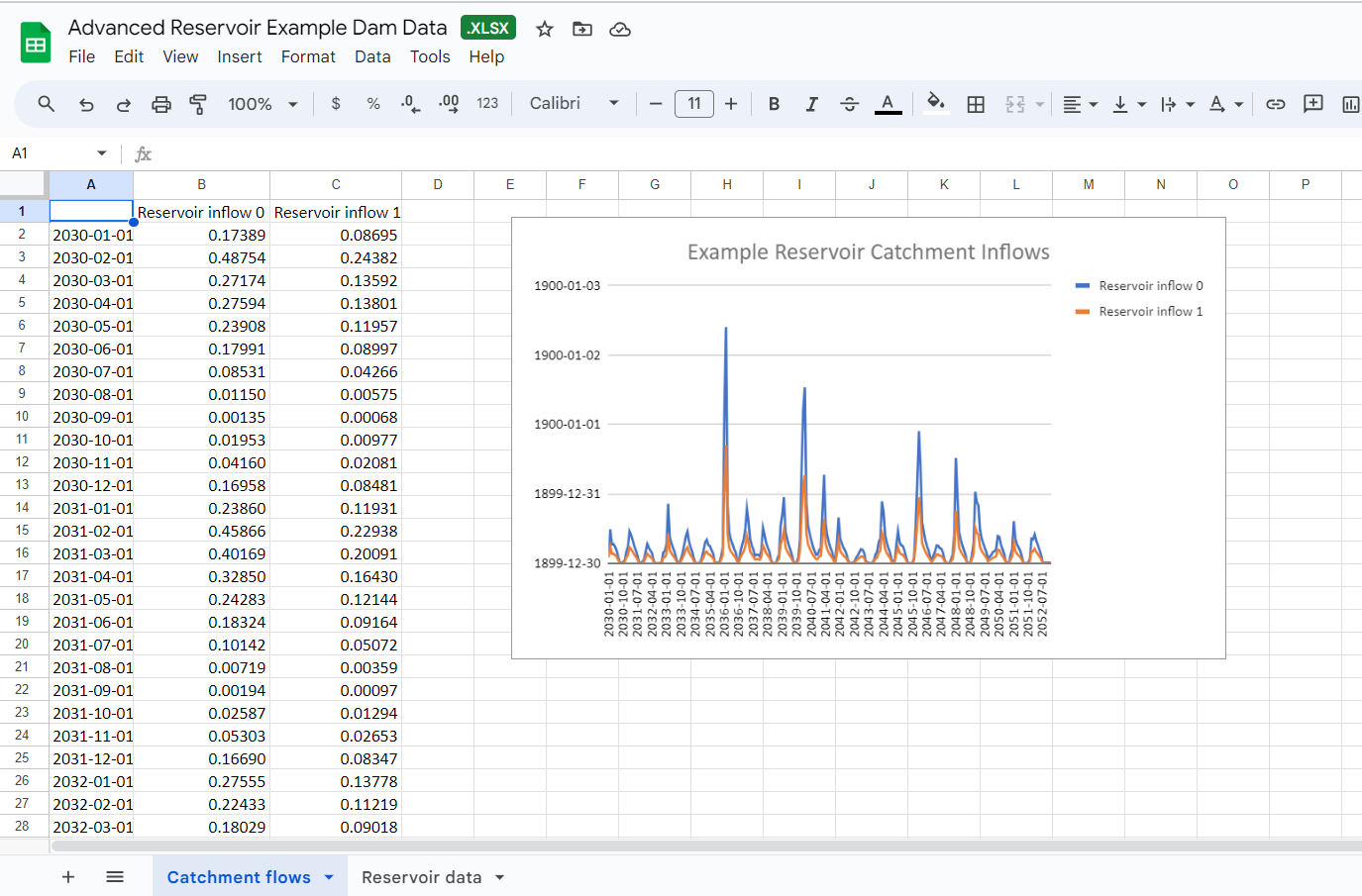Toggle bold formatting

774,104
